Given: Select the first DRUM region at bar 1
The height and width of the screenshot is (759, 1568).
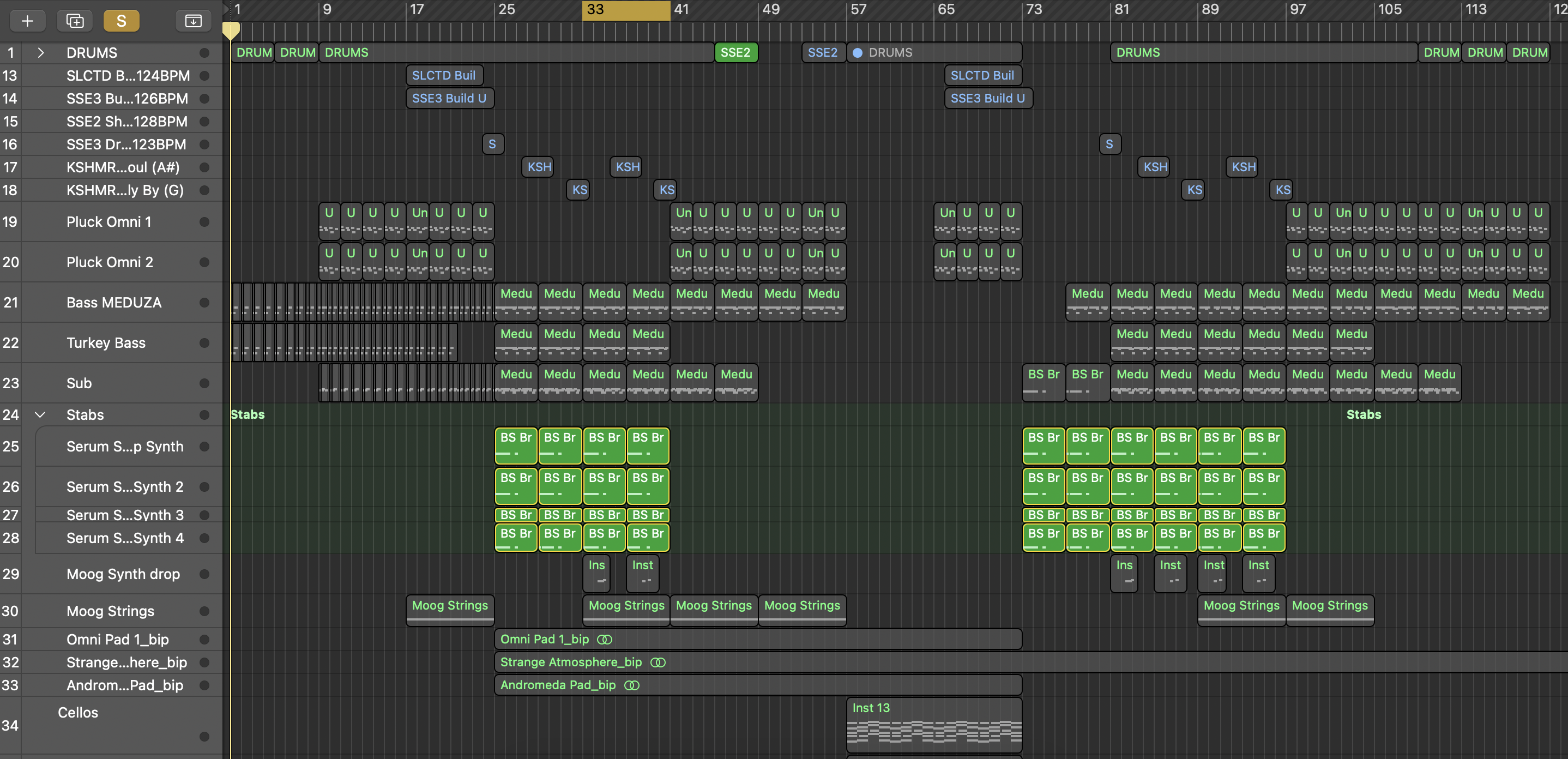Looking at the screenshot, I should coord(253,53).
